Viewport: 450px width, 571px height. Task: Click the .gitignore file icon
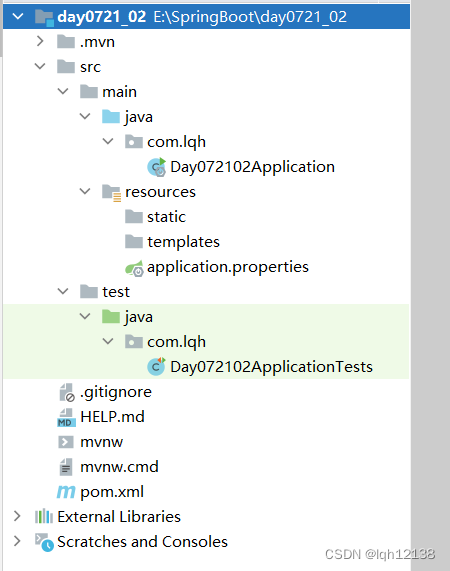click(67, 393)
